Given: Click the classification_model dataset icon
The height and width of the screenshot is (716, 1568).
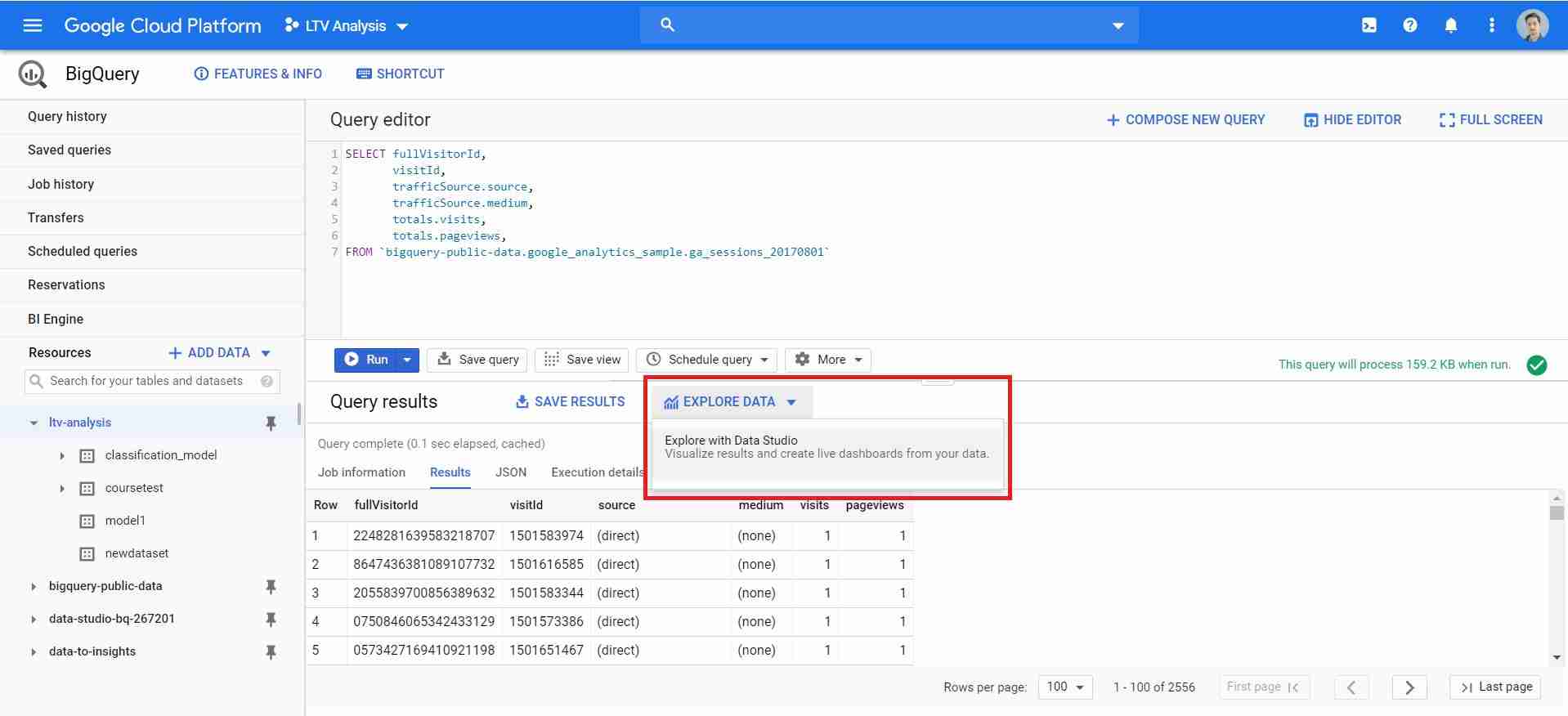Looking at the screenshot, I should coord(87,455).
